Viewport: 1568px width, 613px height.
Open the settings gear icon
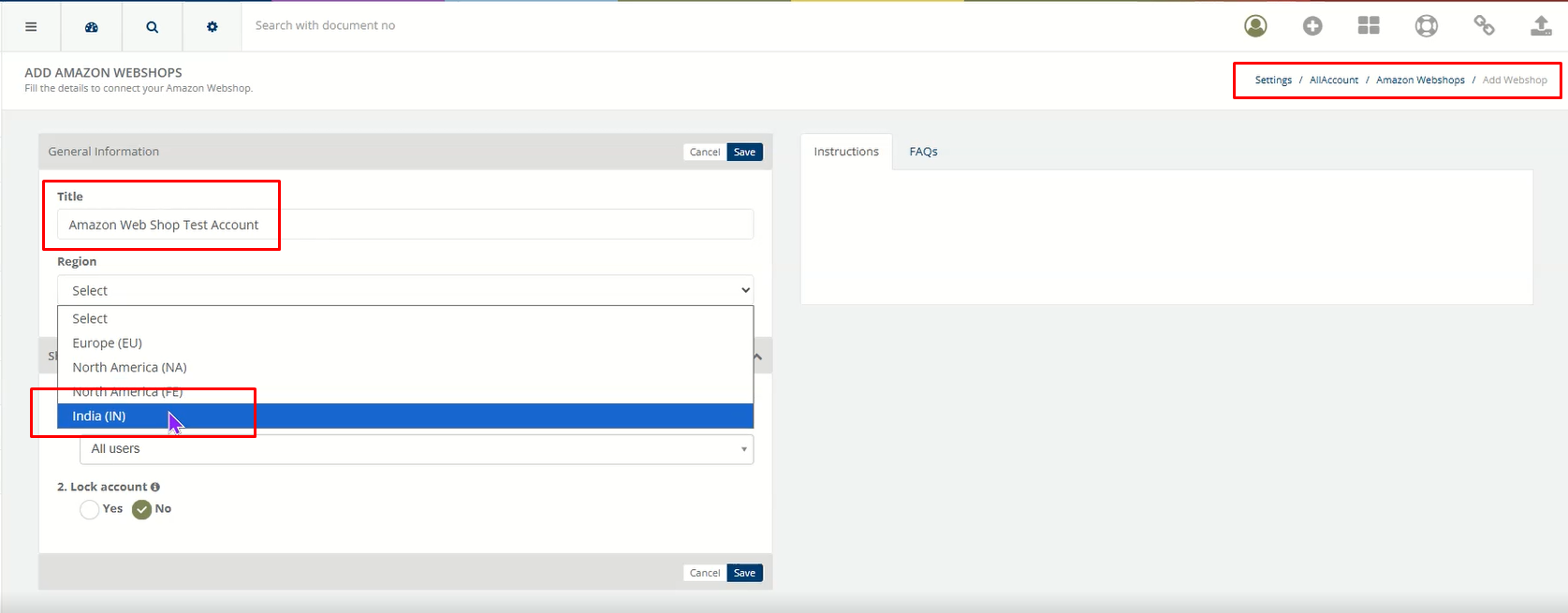pos(212,26)
